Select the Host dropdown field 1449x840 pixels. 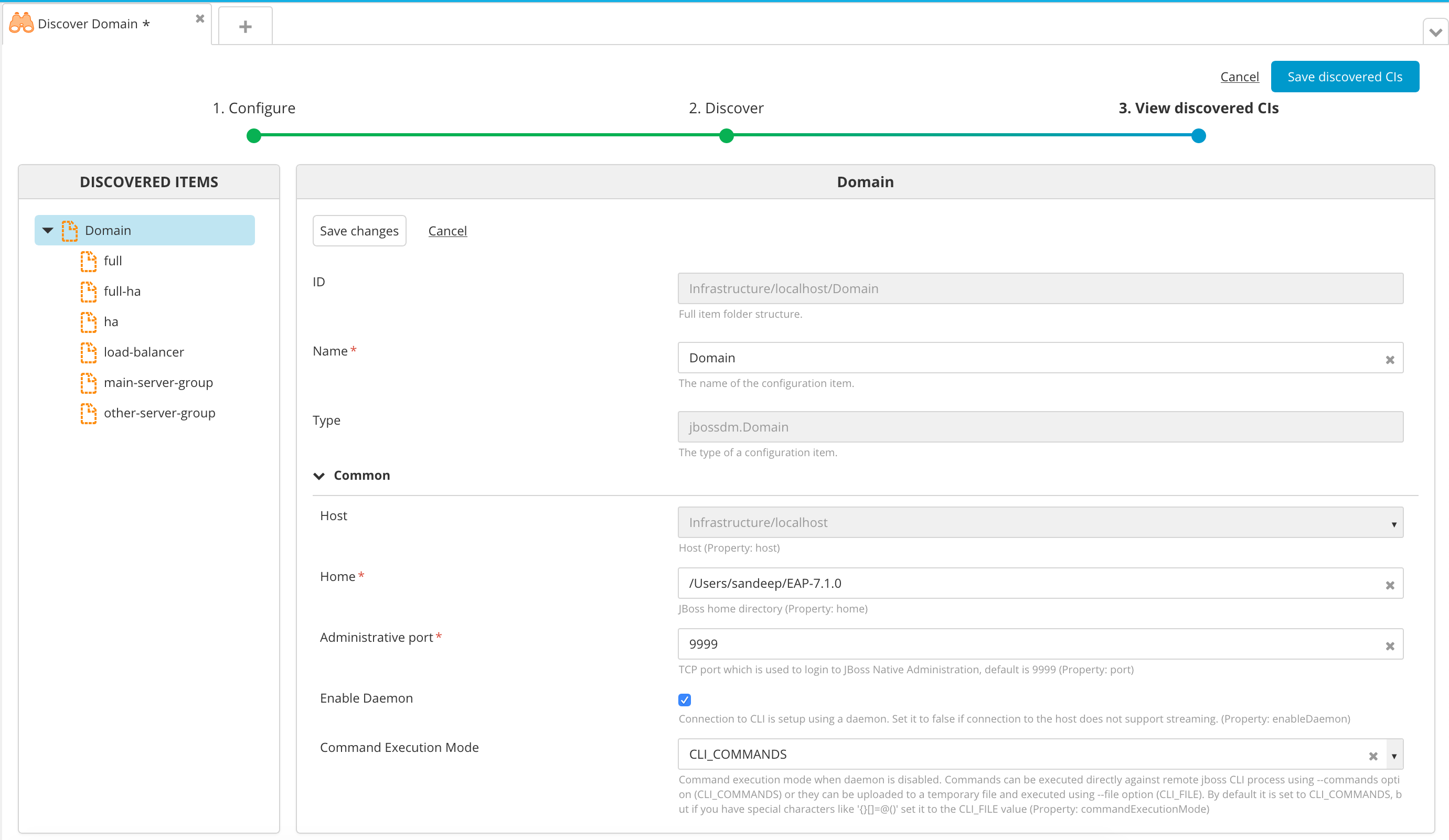click(1040, 523)
